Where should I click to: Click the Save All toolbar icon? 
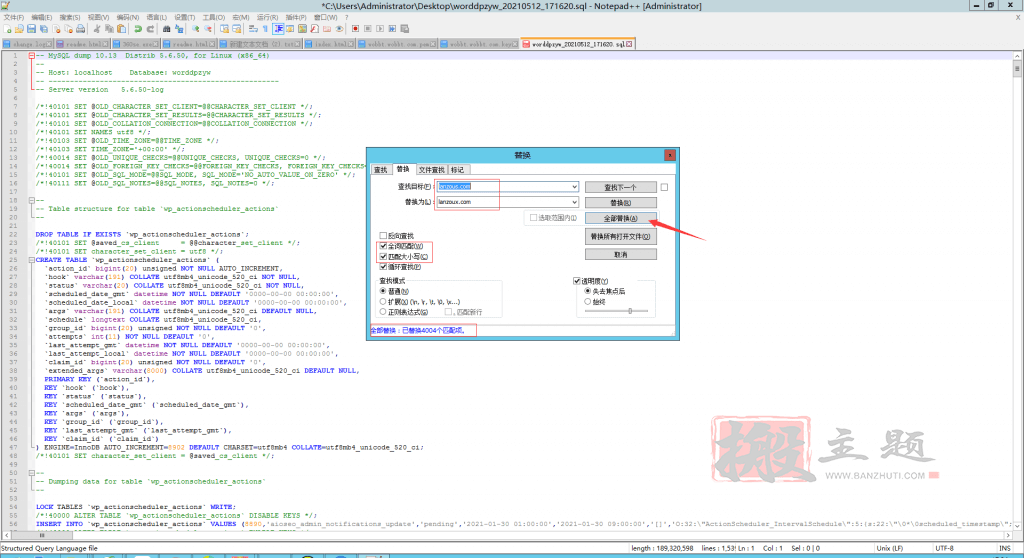(x=44, y=29)
